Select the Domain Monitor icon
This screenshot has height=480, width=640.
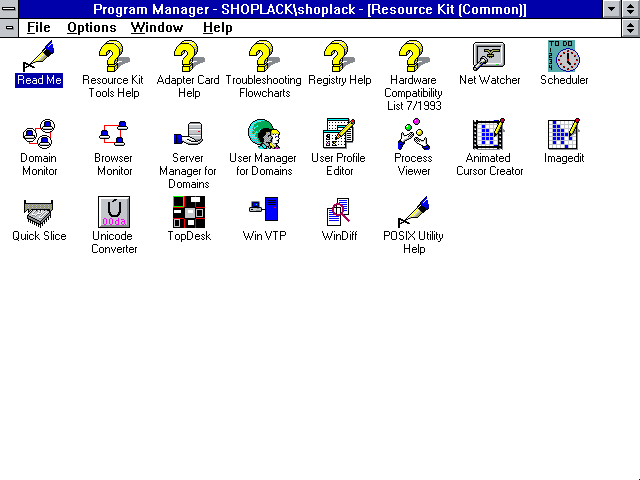[39, 134]
